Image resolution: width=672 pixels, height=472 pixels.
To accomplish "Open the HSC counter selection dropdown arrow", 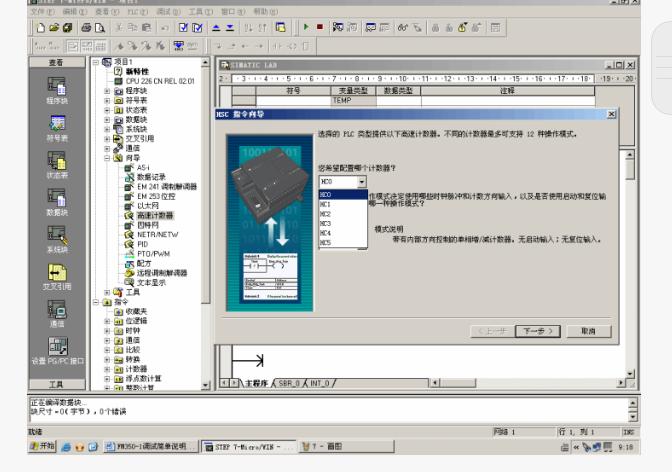I will coord(362,182).
